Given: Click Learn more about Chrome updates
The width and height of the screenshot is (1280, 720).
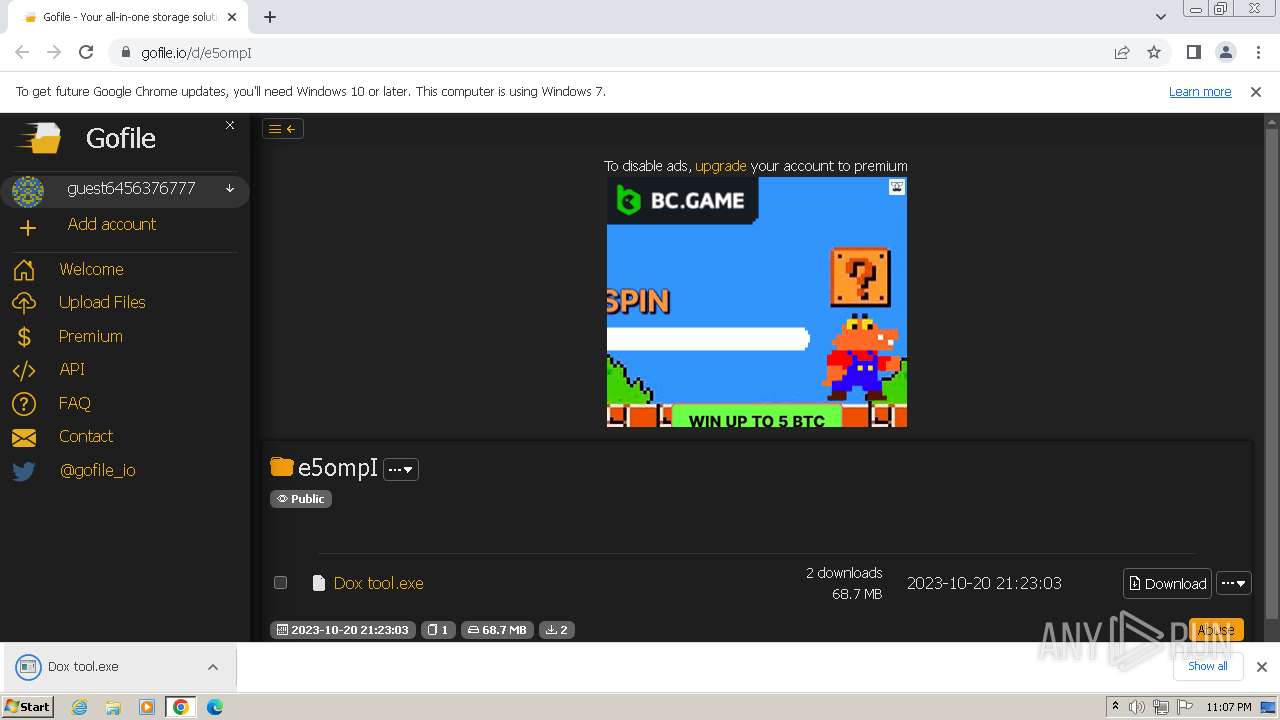Looking at the screenshot, I should coord(1200,91).
